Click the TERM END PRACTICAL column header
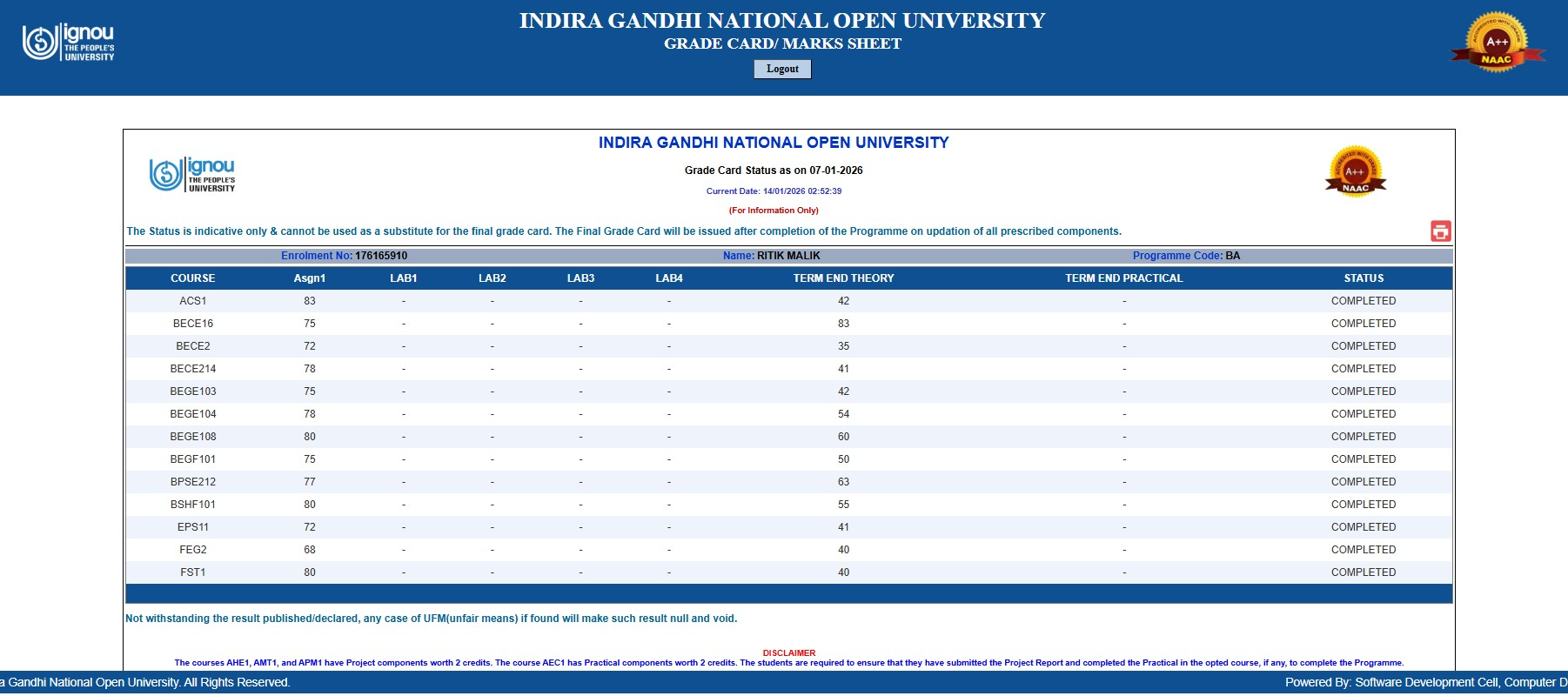The height and width of the screenshot is (696, 1568). click(x=1124, y=278)
